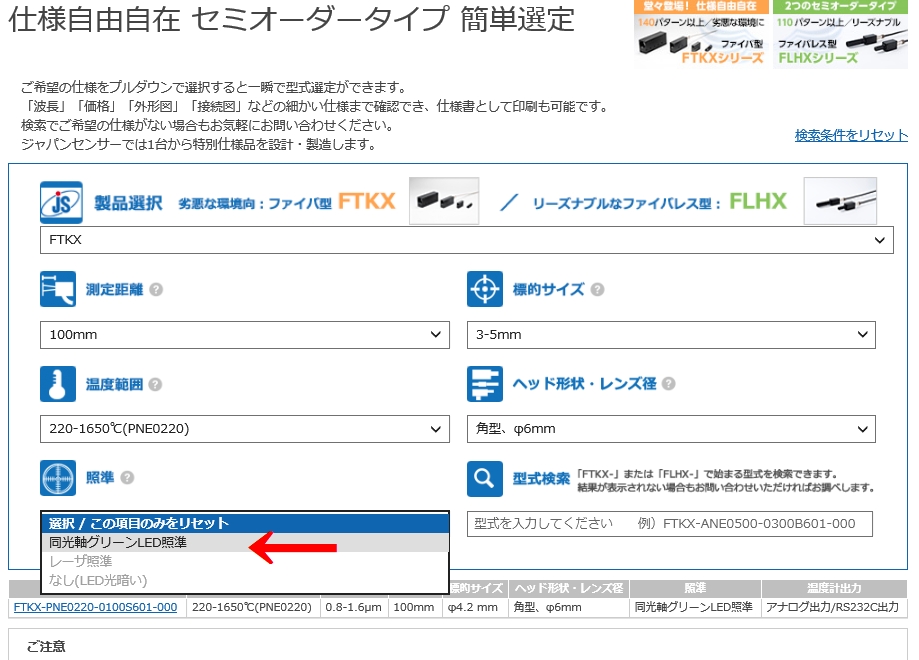Screen dimensions: 919x660
Task: Click the 型式検索 magnifier icon
Action: pos(485,479)
